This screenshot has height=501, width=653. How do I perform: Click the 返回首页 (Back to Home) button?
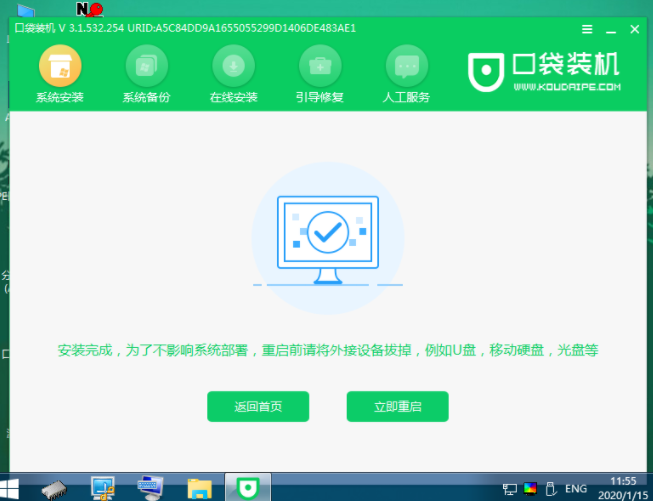pos(258,407)
